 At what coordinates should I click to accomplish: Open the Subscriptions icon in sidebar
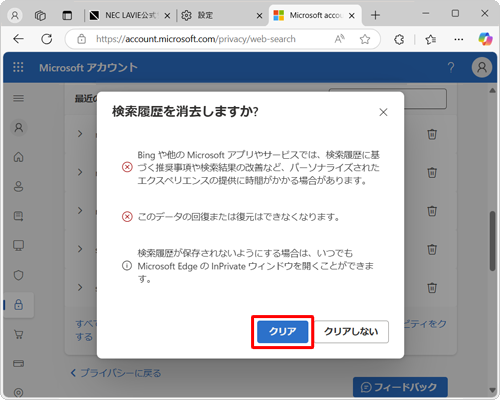pos(19,216)
